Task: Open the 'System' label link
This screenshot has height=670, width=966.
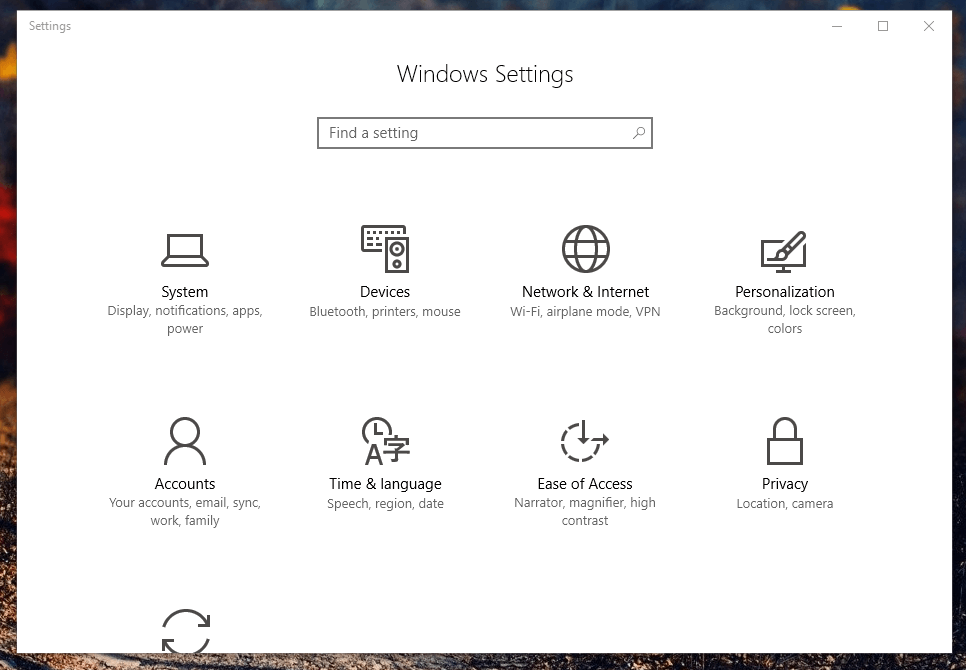Action: click(185, 292)
